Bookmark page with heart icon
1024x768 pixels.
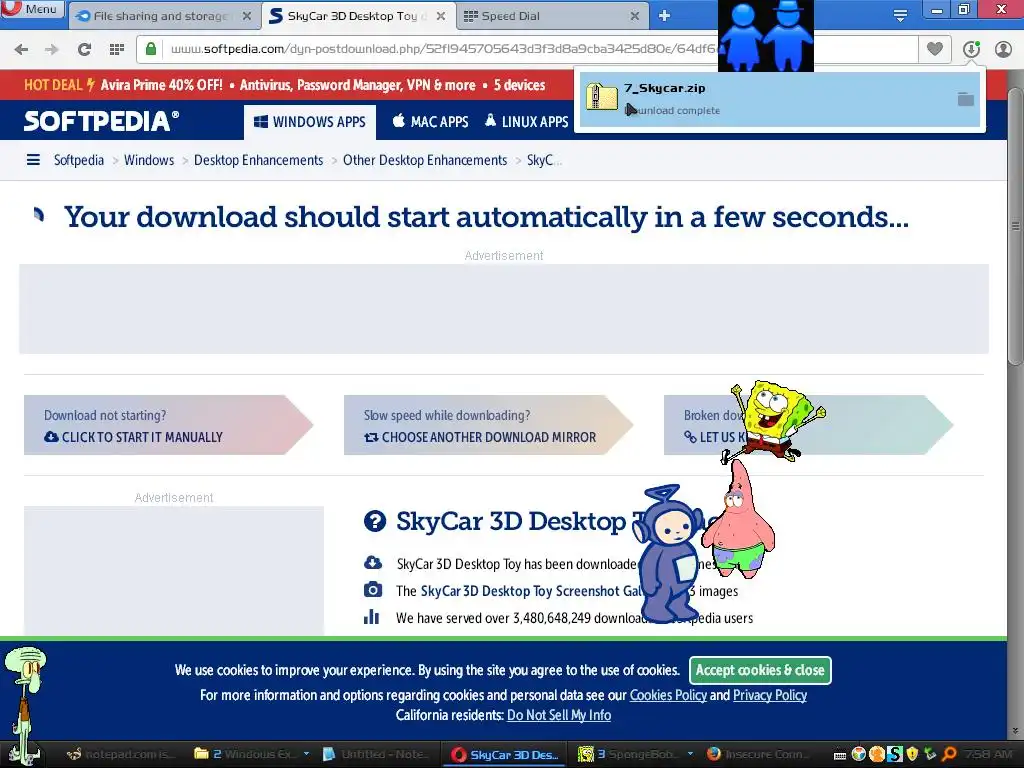pos(935,49)
